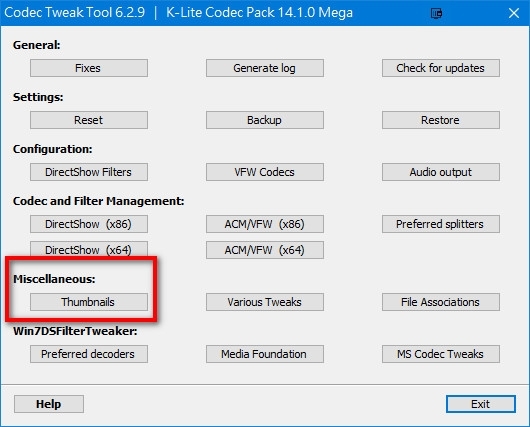Viewport: 530px width, 427px height.
Task: Open the Fixes dialog
Action: coord(89,68)
